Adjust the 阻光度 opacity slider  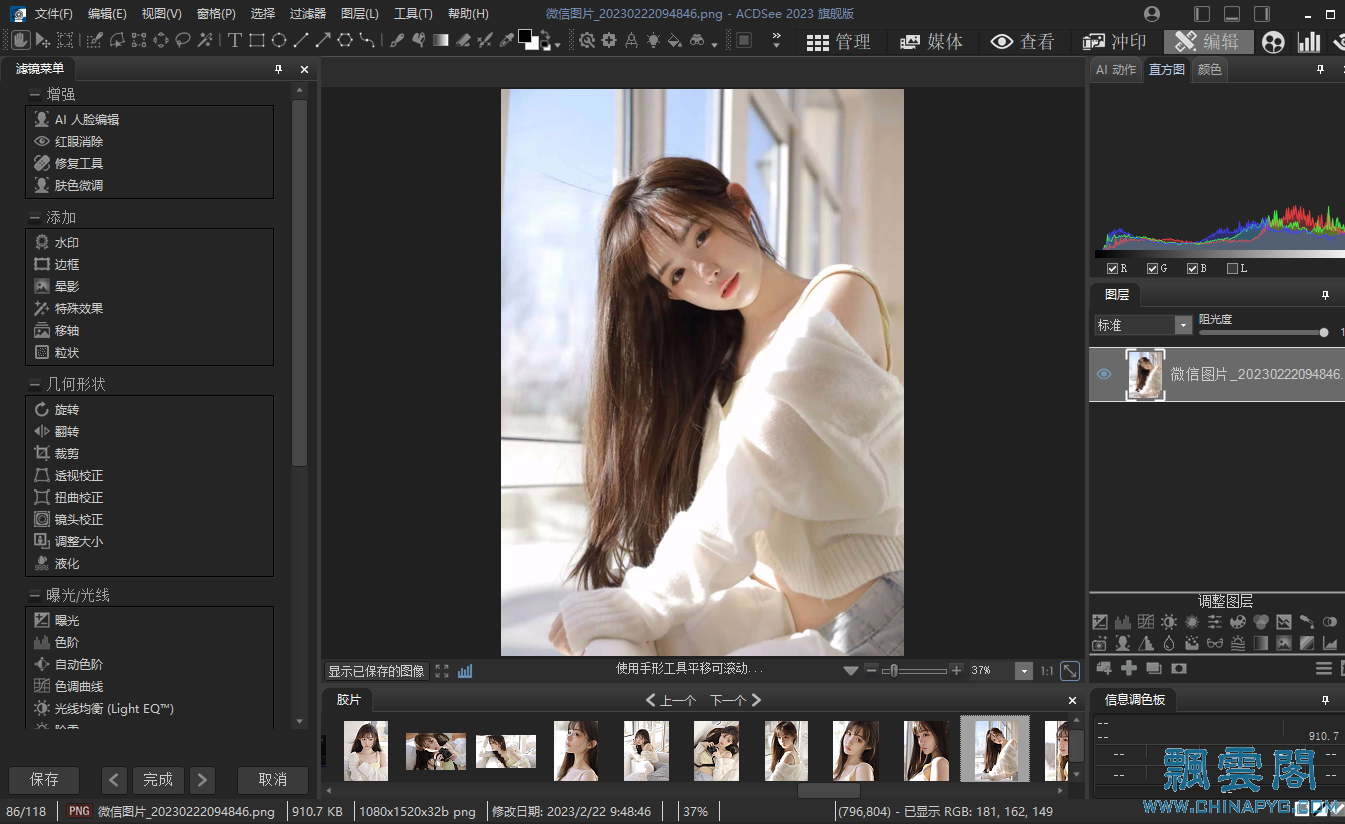[1264, 332]
